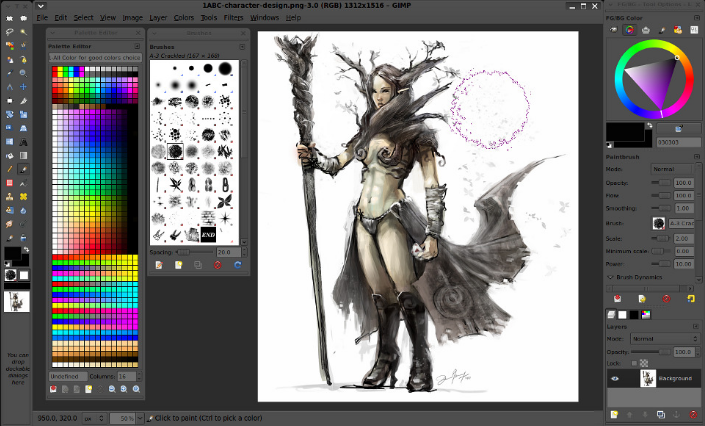Click Layers Opacity slider
Viewport: 705px width, 426px height.
[651, 352]
